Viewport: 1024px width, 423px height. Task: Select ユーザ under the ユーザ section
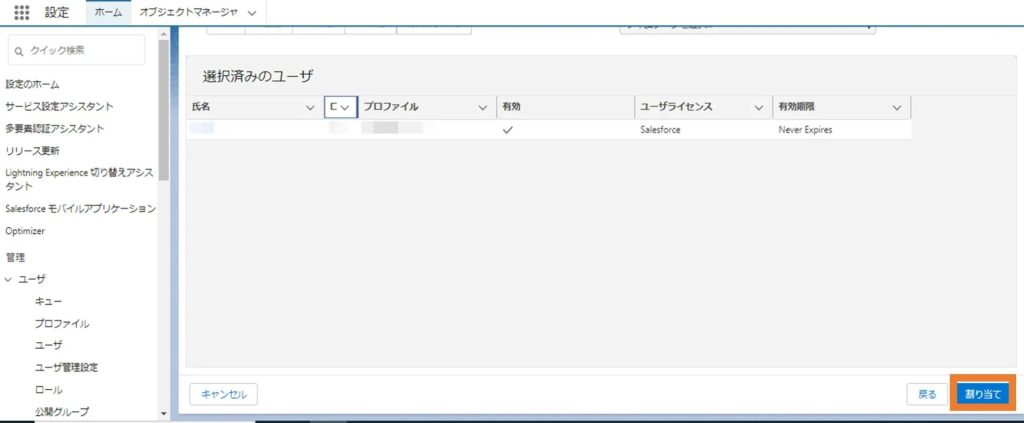click(x=48, y=345)
